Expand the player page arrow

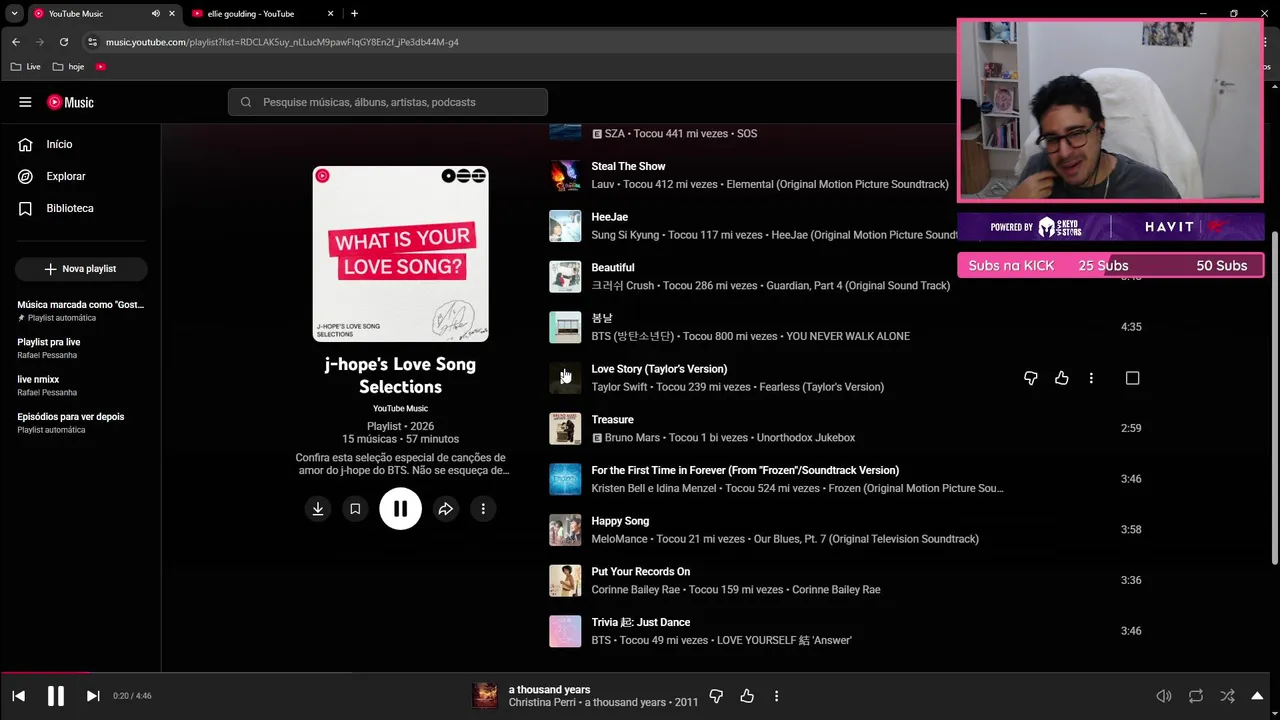(1258, 696)
